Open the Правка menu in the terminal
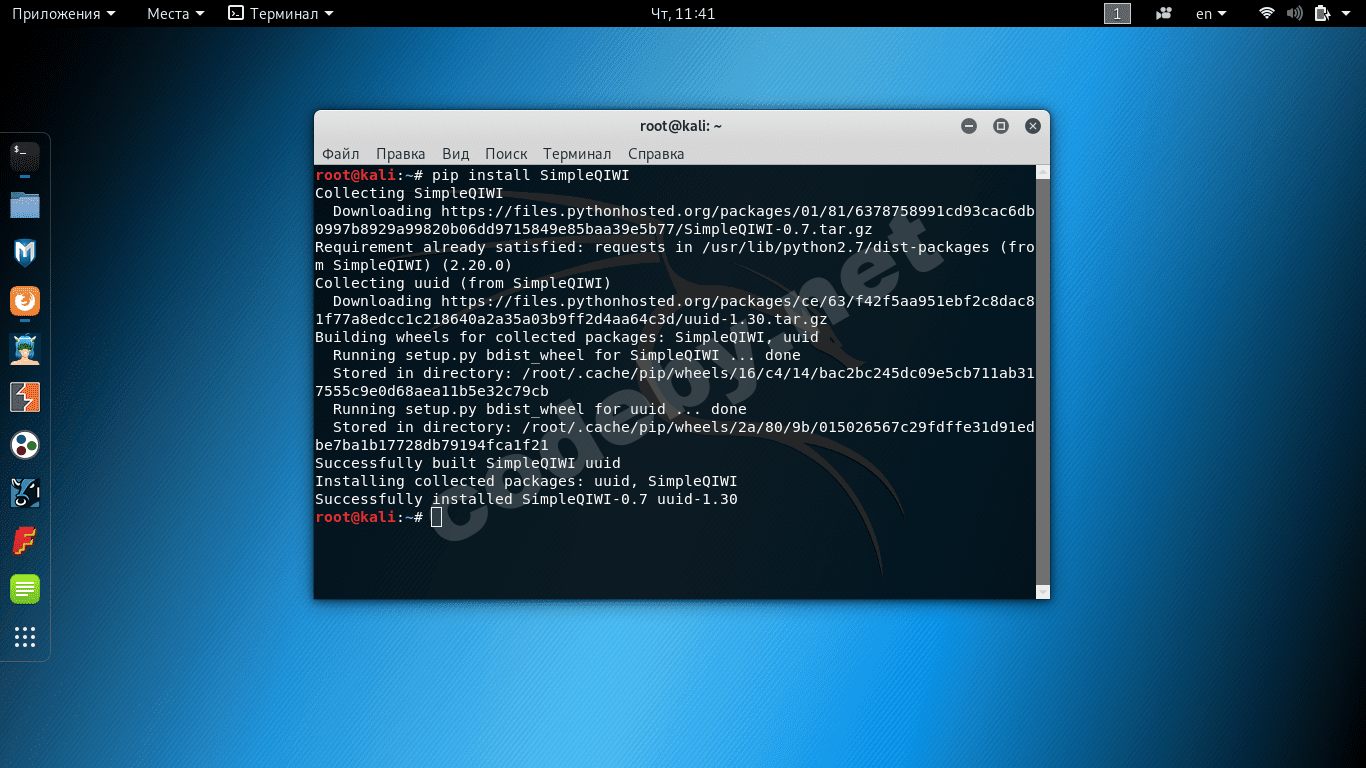Screen dimensions: 1366x768 tap(401, 154)
